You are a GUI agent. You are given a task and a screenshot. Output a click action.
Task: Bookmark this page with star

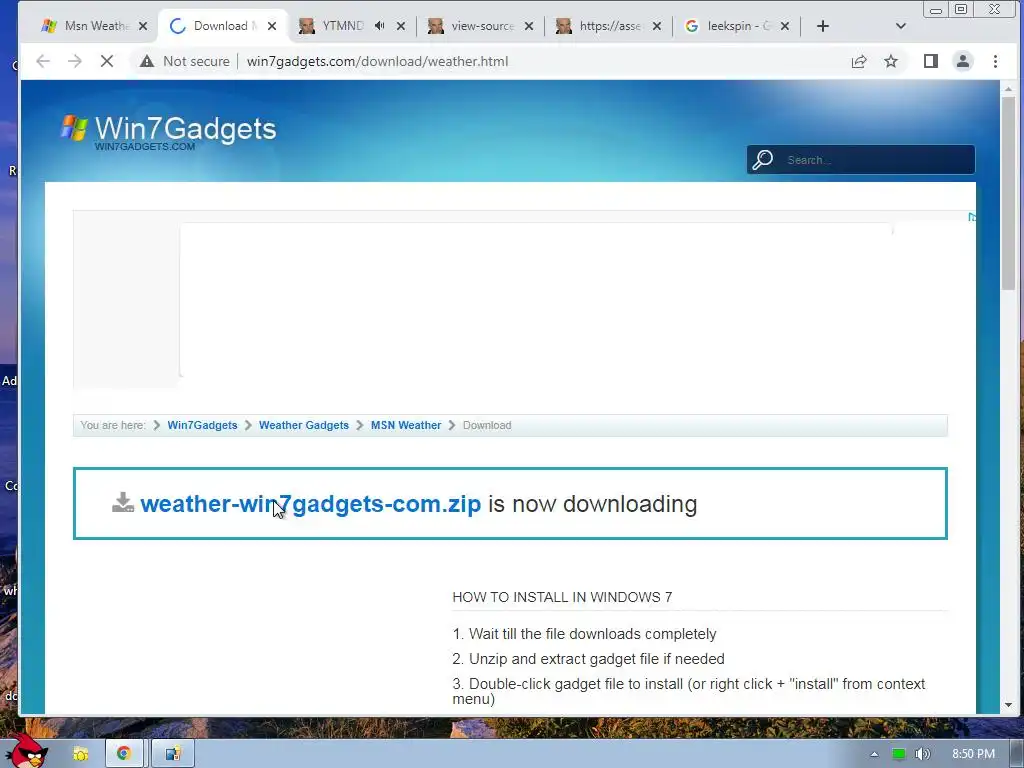[x=891, y=61]
